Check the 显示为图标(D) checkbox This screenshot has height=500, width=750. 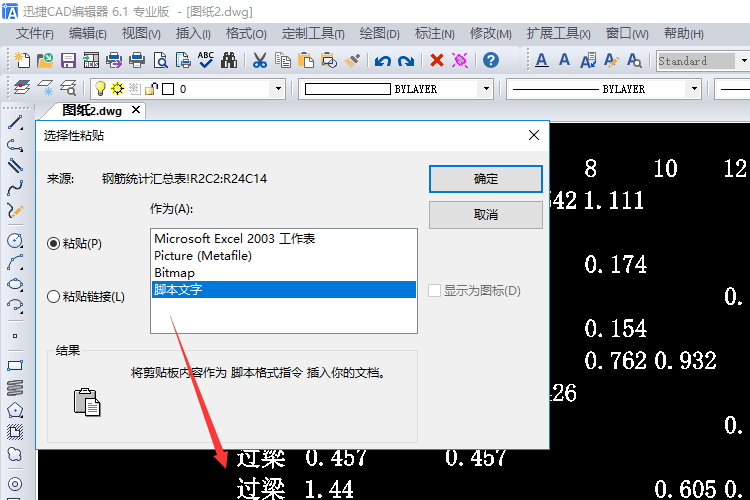[x=434, y=290]
